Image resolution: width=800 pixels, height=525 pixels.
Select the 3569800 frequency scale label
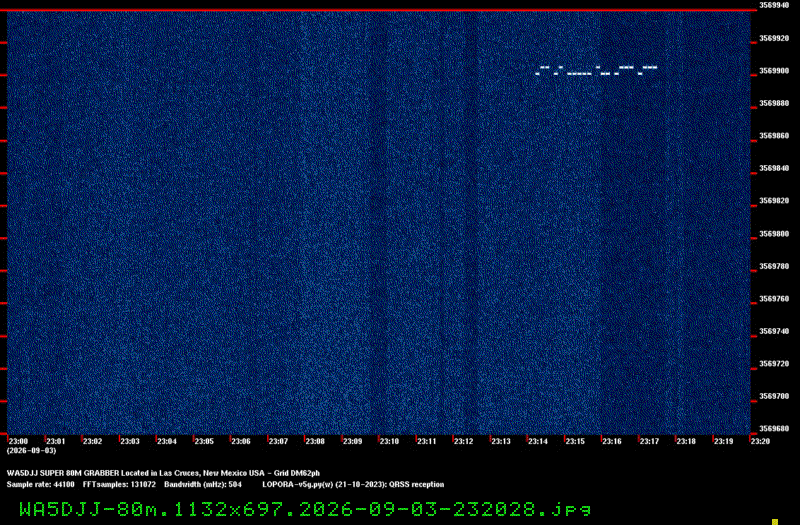pyautogui.click(x=774, y=234)
